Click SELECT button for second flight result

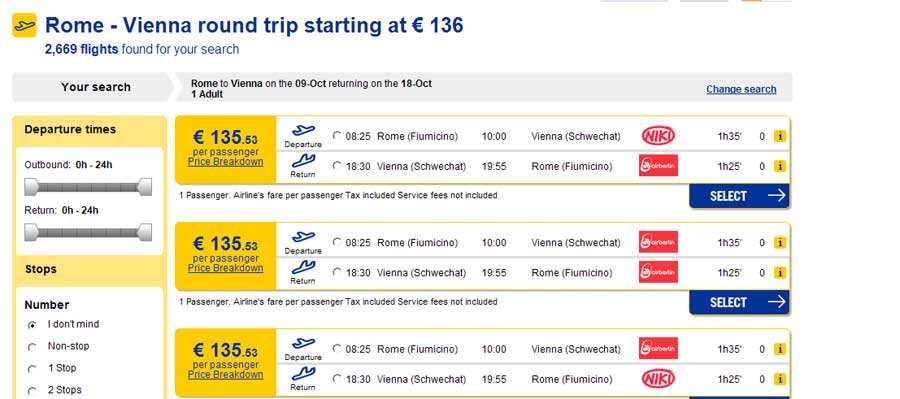click(739, 303)
